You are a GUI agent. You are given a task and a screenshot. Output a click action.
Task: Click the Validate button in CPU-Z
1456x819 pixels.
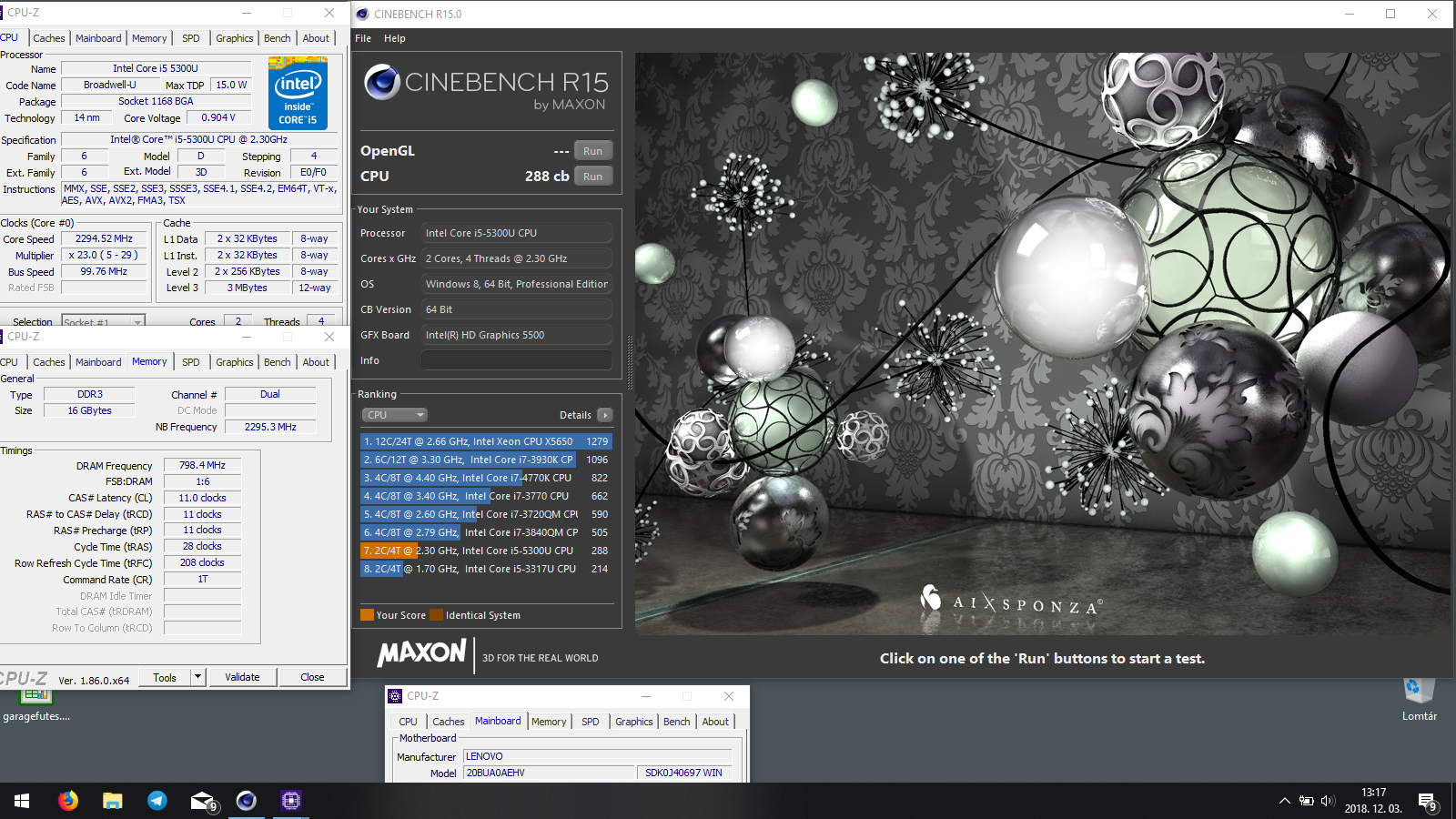tap(242, 677)
